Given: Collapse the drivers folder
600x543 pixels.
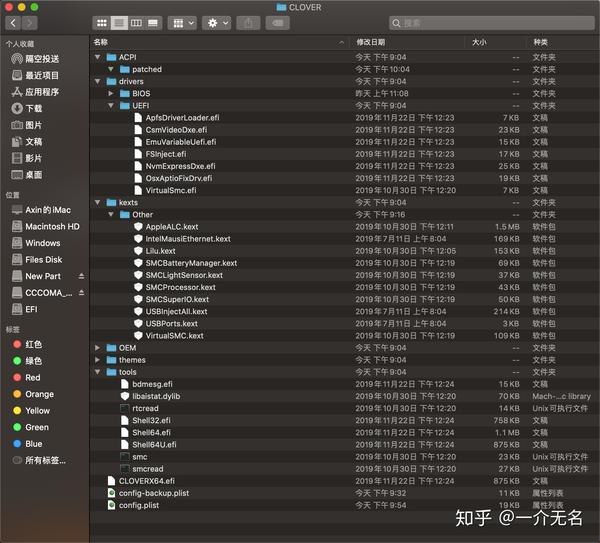Looking at the screenshot, I should click(98, 81).
